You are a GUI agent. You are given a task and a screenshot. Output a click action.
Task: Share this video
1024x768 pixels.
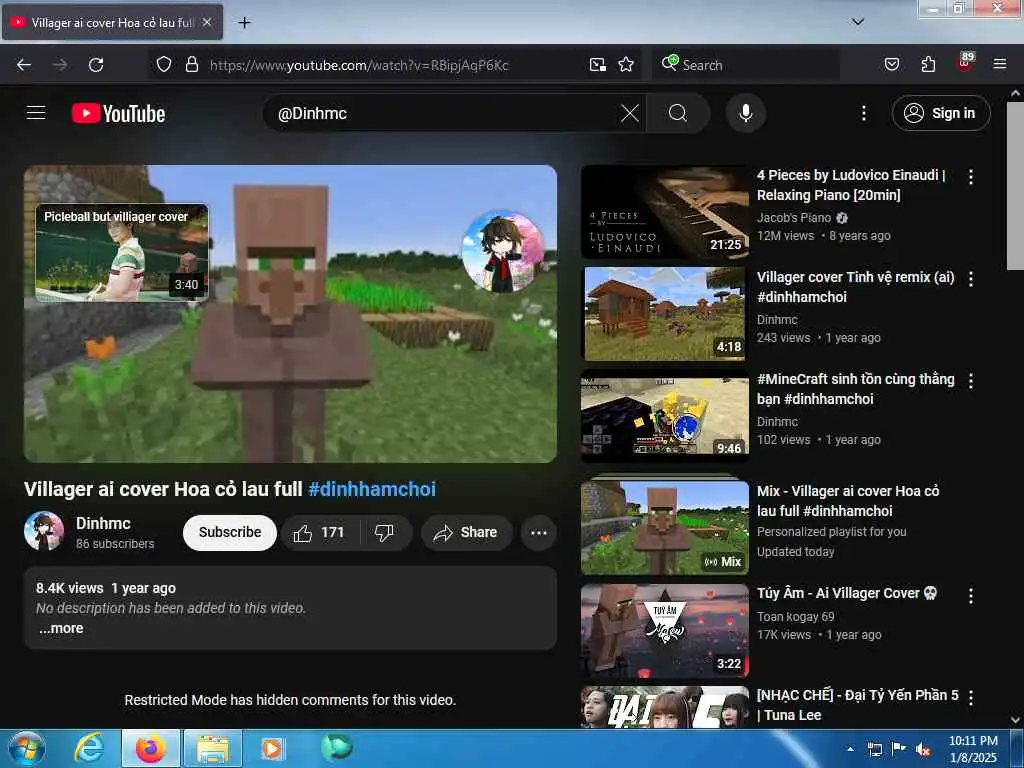pyautogui.click(x=465, y=533)
